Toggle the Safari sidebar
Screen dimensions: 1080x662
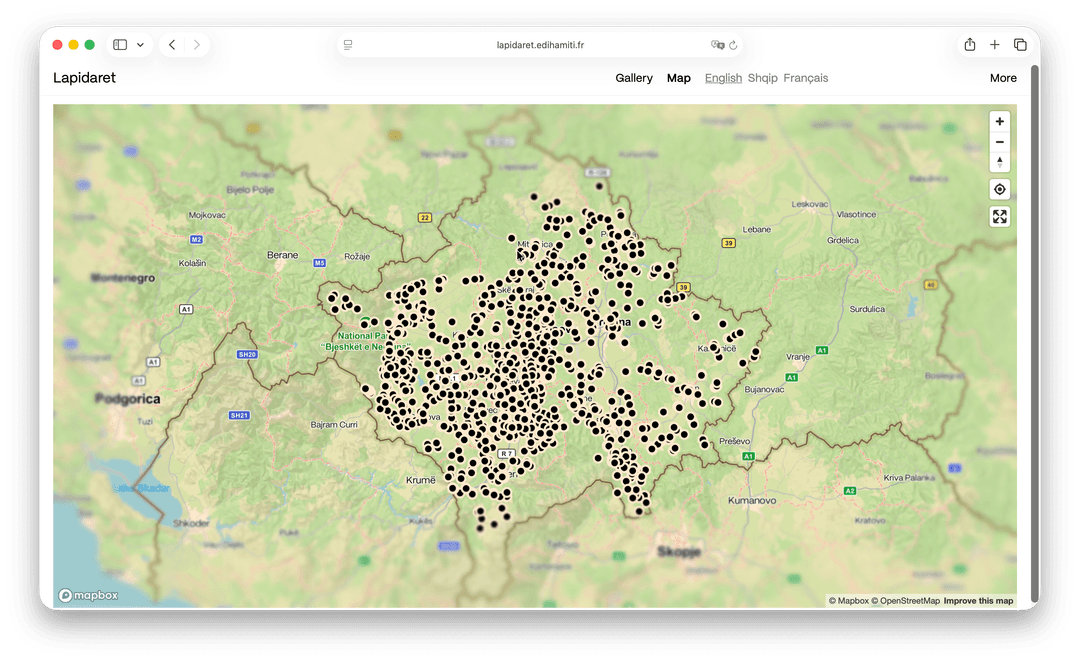click(x=118, y=44)
